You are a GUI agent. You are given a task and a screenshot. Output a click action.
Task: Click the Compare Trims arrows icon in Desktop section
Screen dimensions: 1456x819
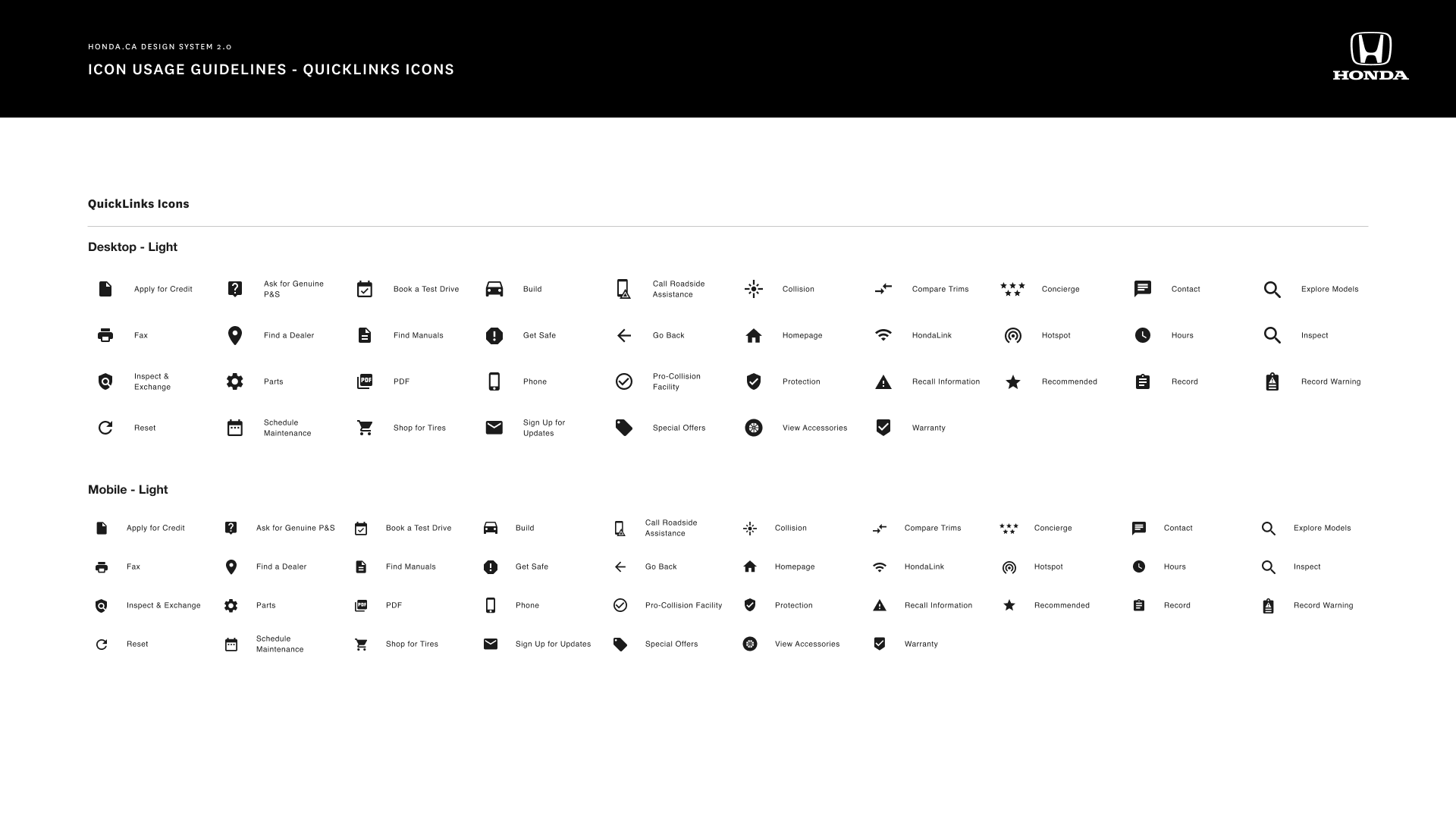point(883,289)
